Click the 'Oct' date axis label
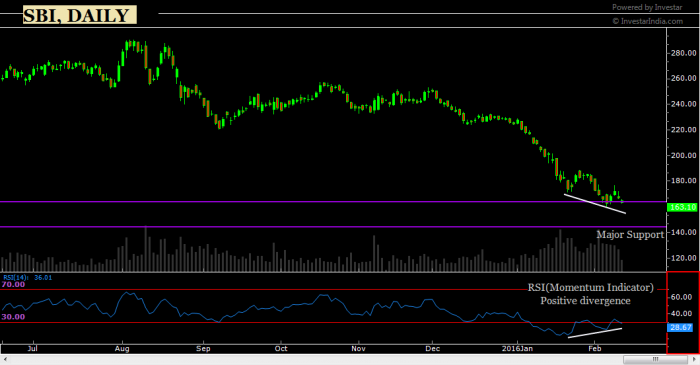Image resolution: width=700 pixels, height=365 pixels. tap(281, 348)
